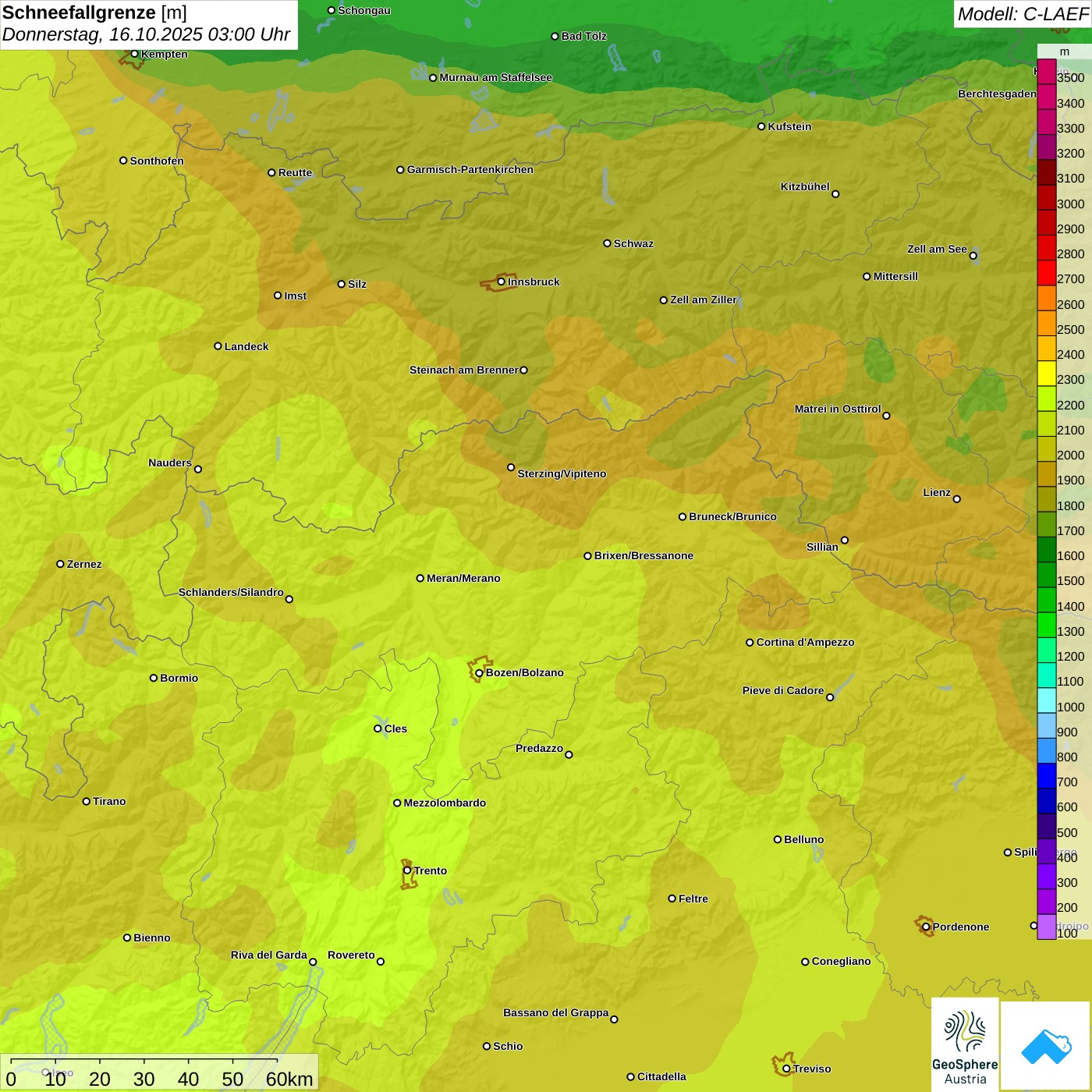Click the 1600 m green legend color
The image size is (1092, 1092).
tap(1046, 550)
